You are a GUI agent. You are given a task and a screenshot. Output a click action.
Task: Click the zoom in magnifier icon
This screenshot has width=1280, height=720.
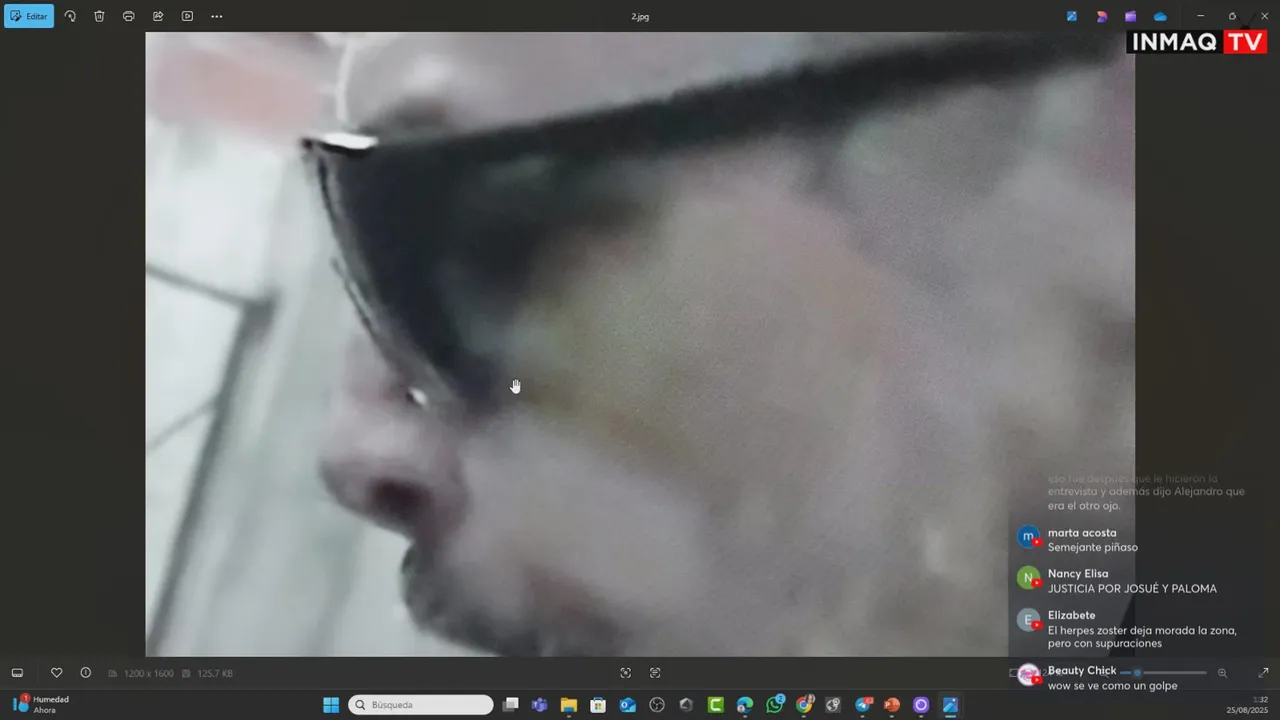pos(1222,673)
